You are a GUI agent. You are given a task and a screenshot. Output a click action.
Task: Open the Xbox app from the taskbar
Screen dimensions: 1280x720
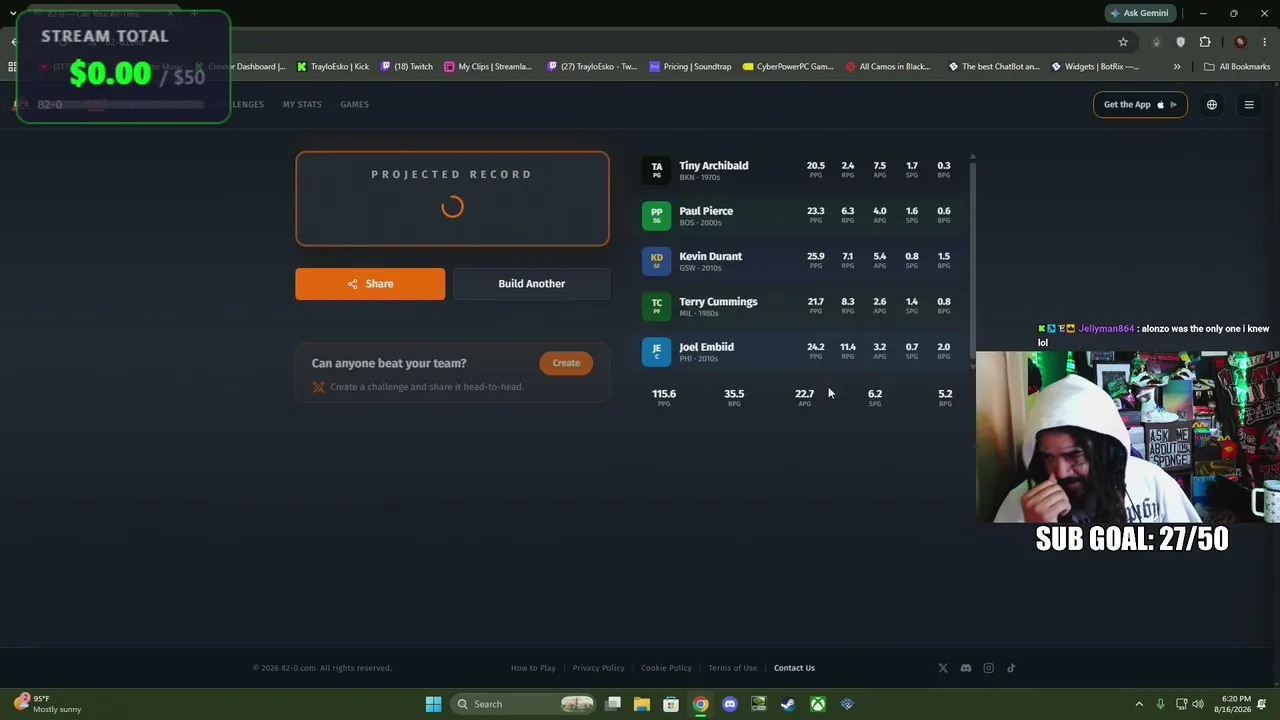point(818,704)
